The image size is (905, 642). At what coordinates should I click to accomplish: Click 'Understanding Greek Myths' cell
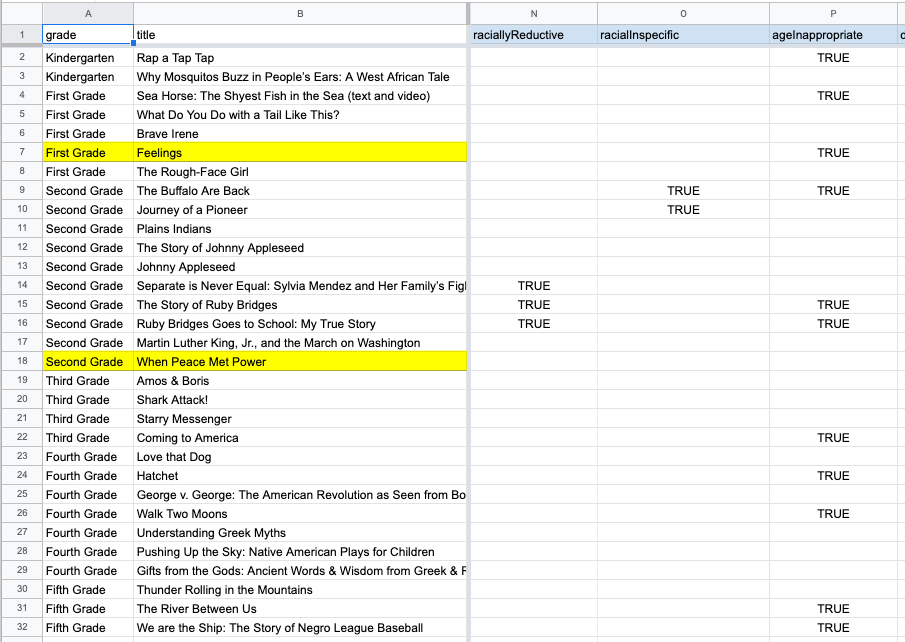tap(300, 533)
